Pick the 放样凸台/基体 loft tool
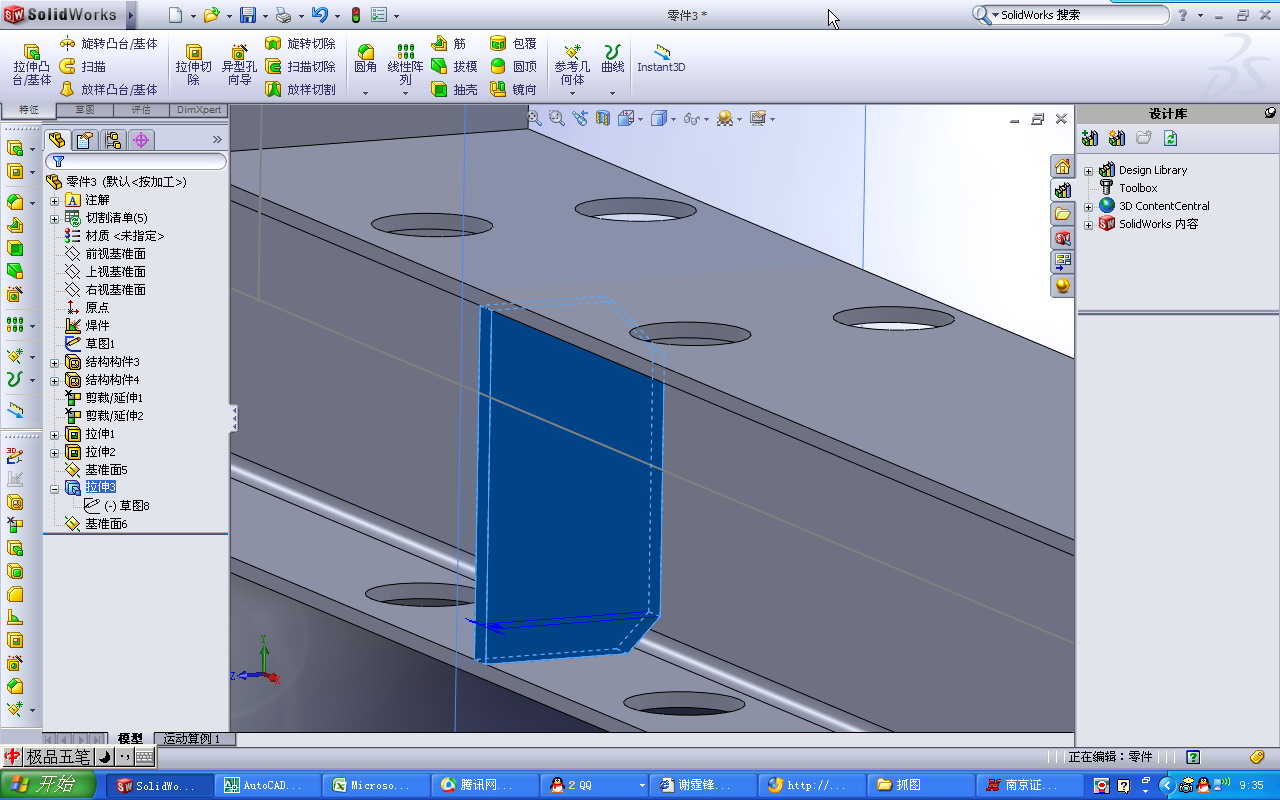The height and width of the screenshot is (800, 1280). pos(108,89)
